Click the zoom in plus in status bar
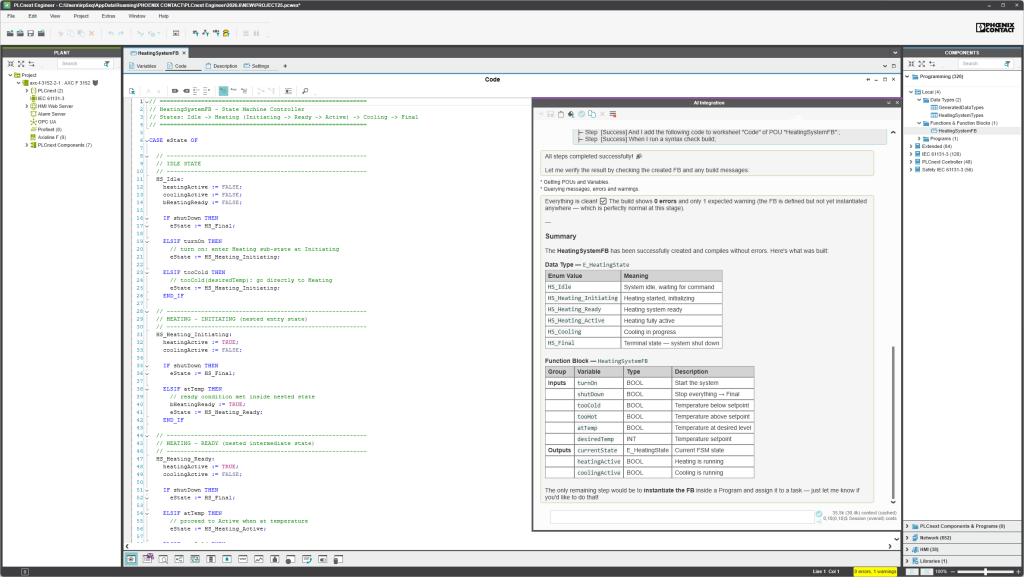The image size is (1024, 577). [1018, 572]
